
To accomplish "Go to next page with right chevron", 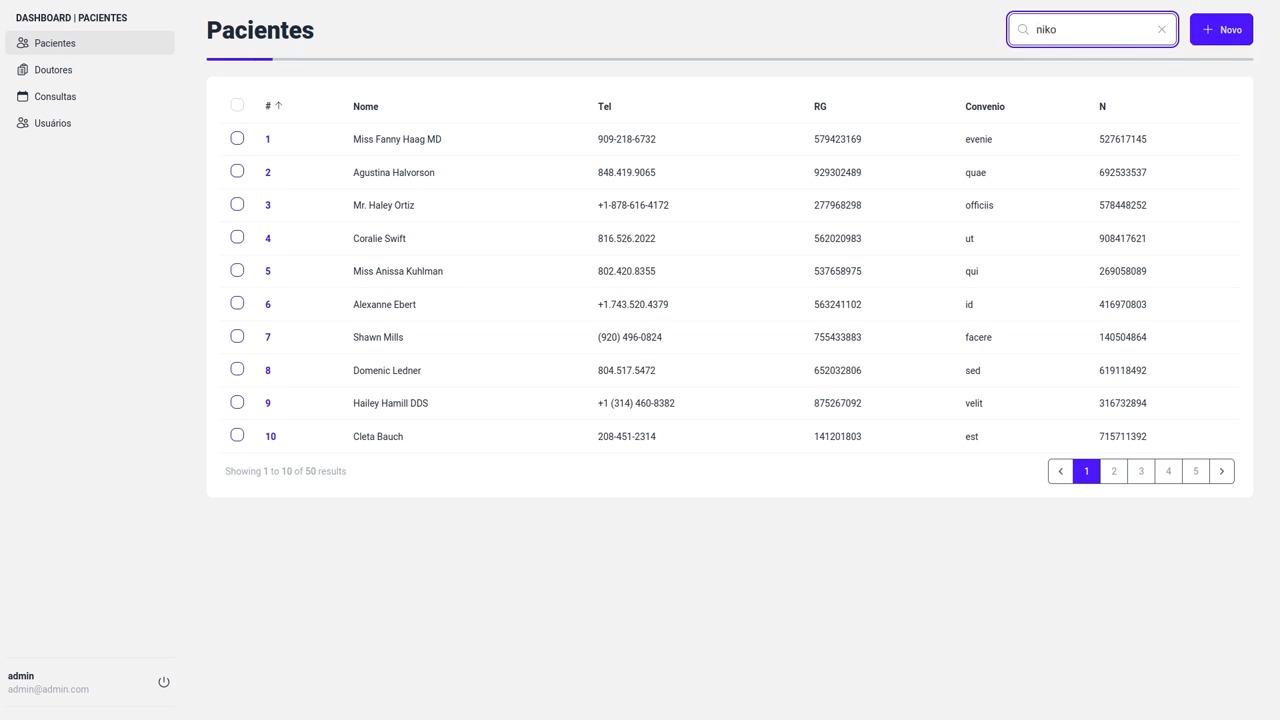I will [x=1222, y=471].
